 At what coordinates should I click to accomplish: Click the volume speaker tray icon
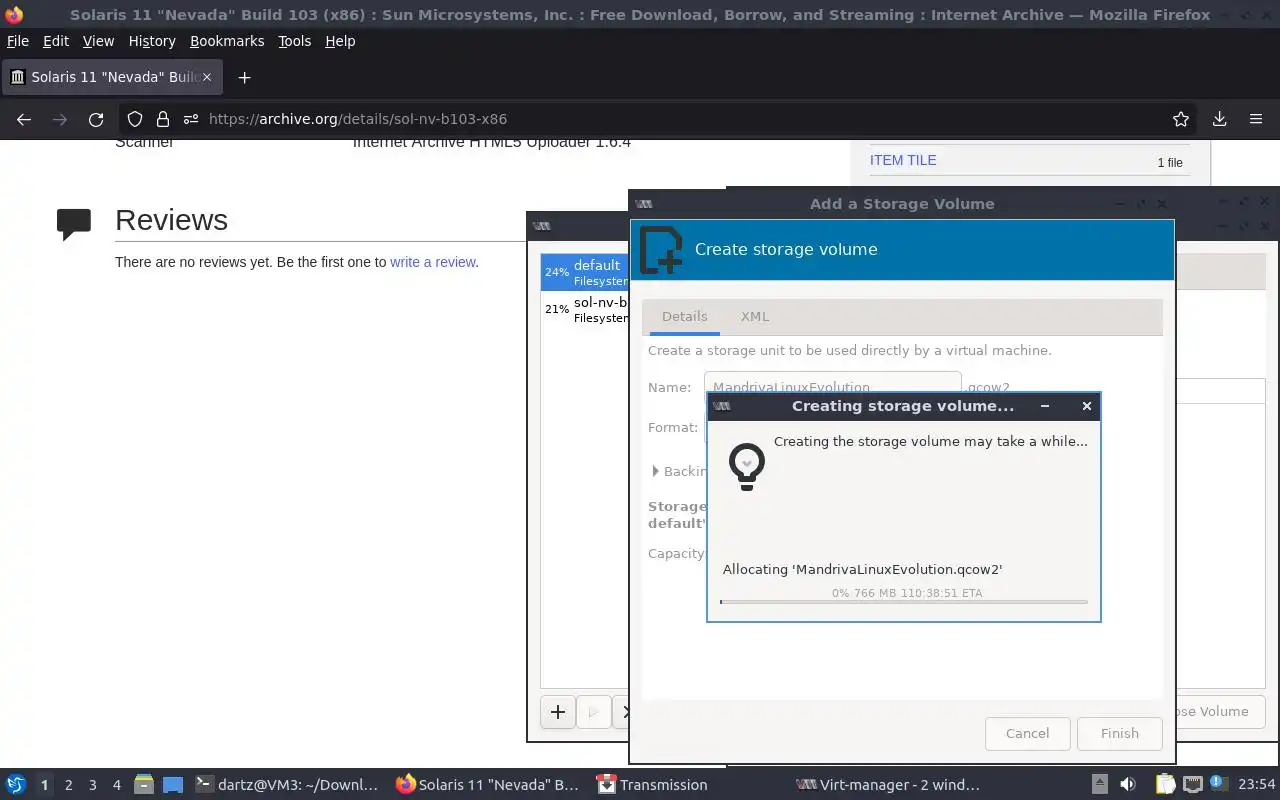coord(1128,785)
